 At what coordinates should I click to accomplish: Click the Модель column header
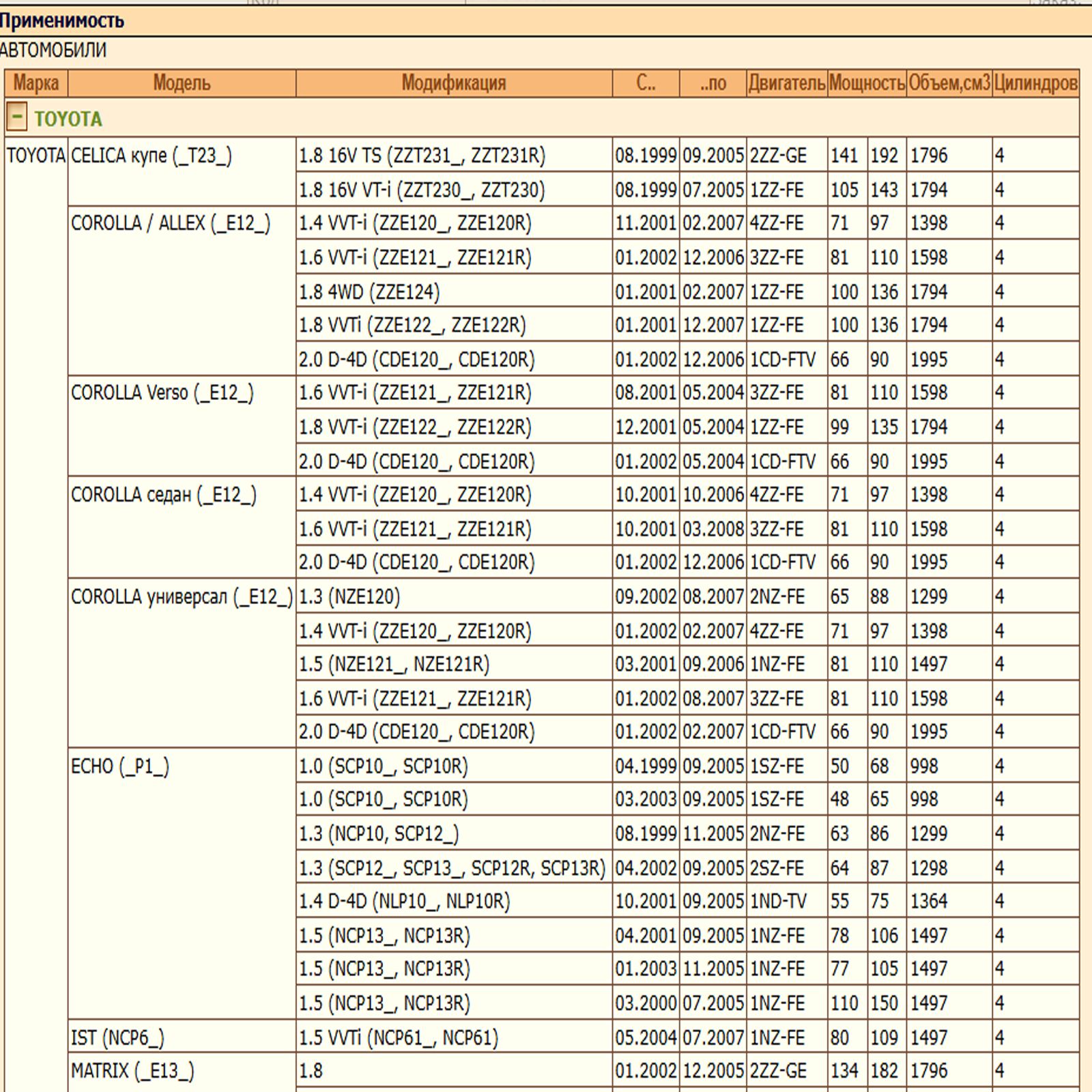pos(182,83)
